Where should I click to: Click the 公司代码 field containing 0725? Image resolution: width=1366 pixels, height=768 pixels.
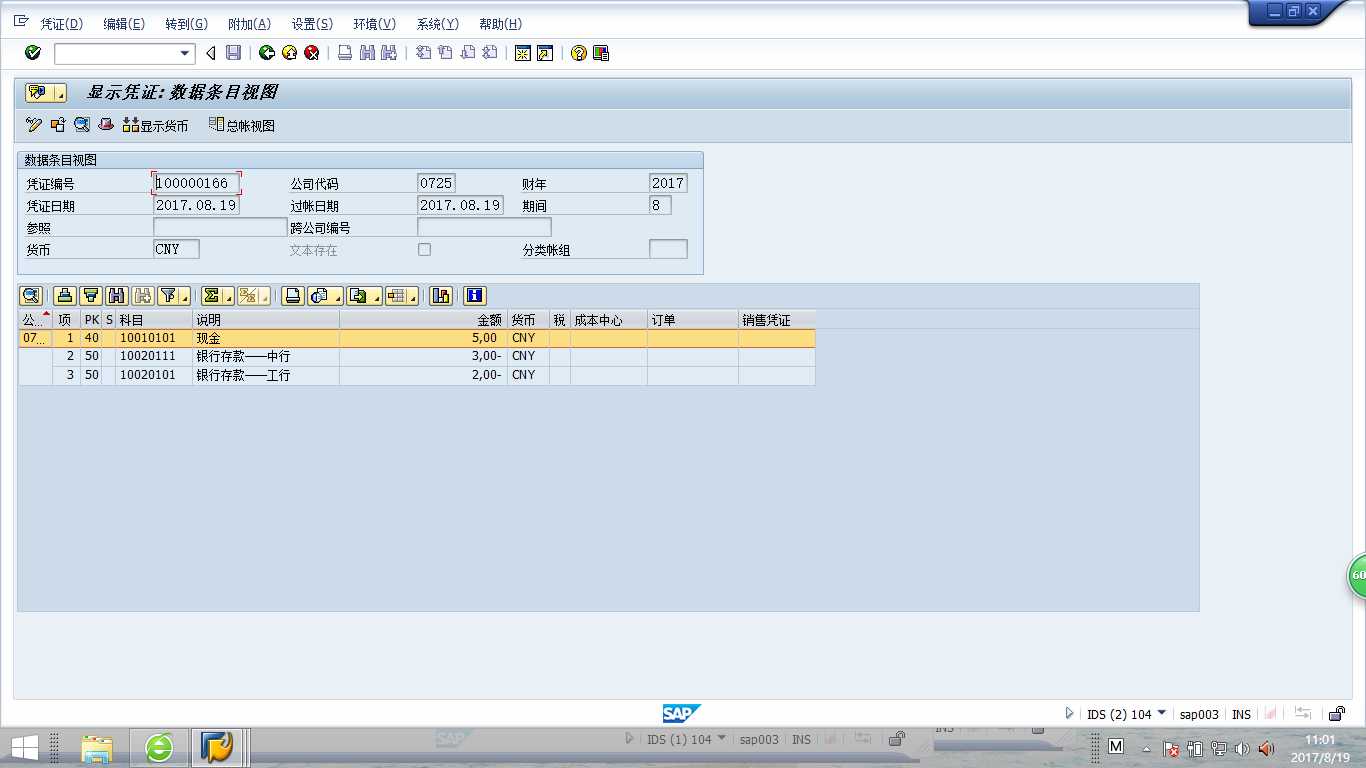436,183
